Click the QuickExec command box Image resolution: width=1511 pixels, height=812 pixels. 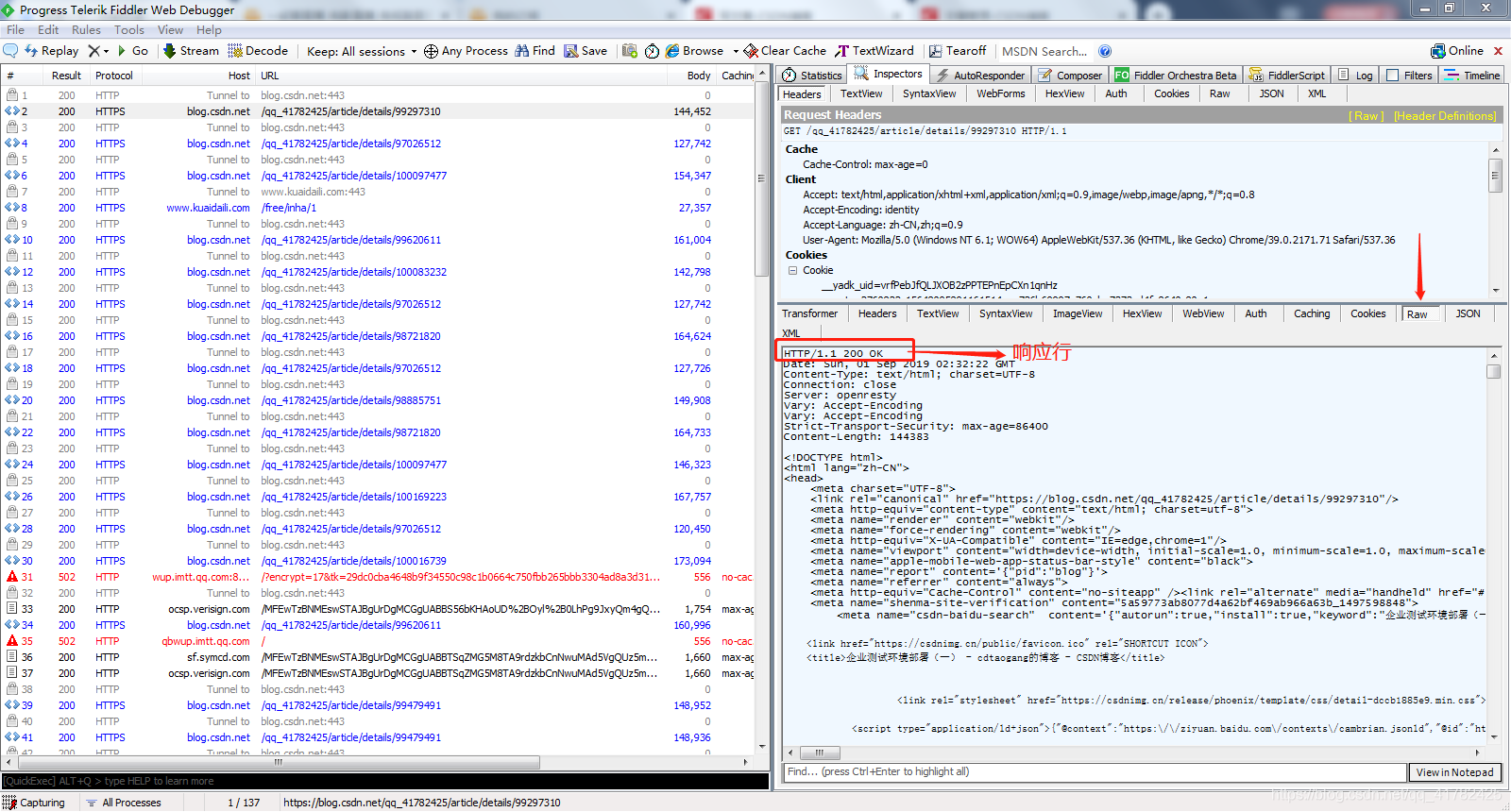tap(384, 781)
